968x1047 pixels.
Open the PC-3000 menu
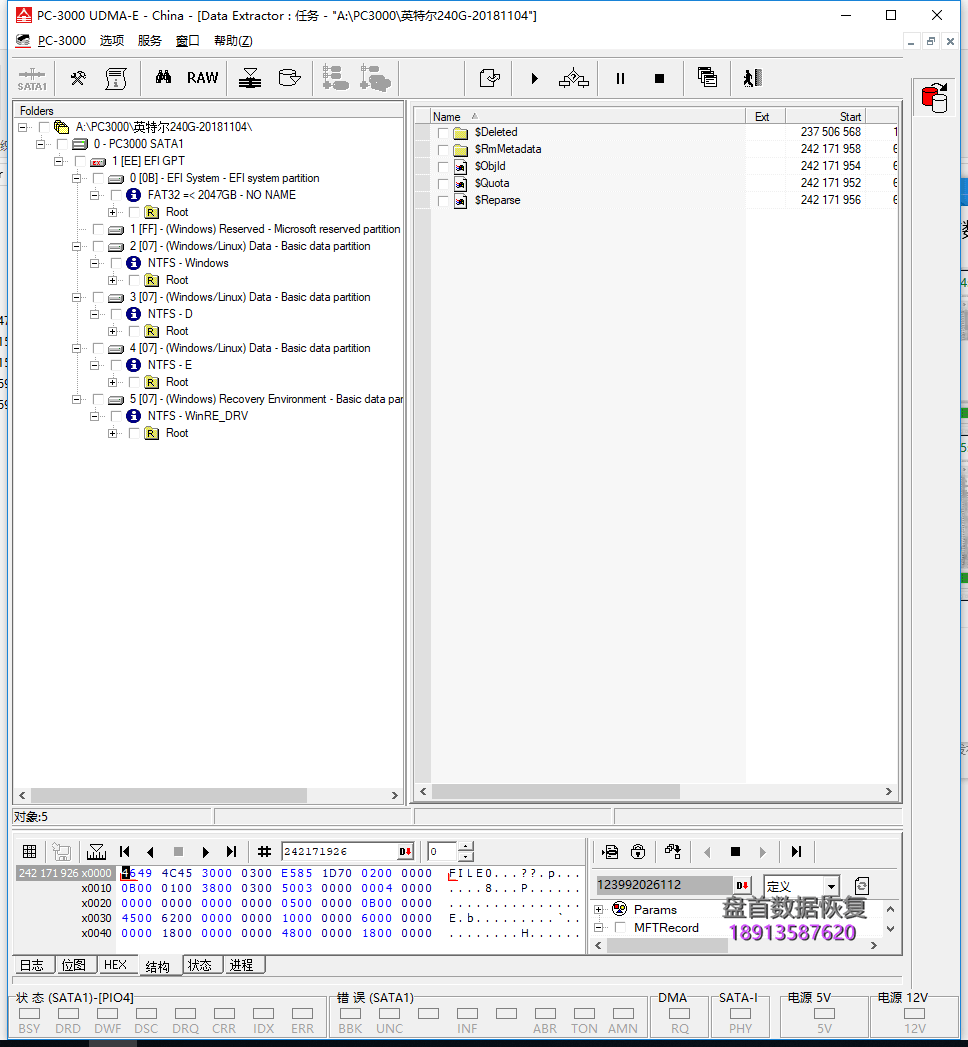tap(61, 41)
